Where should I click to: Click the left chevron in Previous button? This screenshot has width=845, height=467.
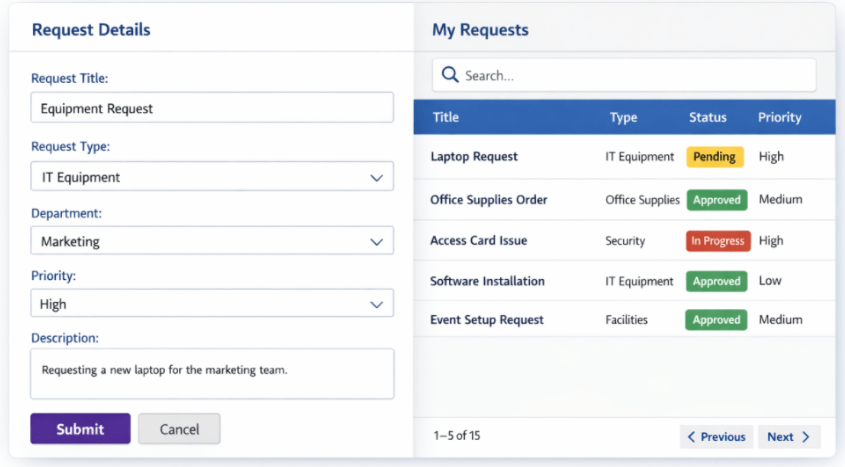[691, 437]
